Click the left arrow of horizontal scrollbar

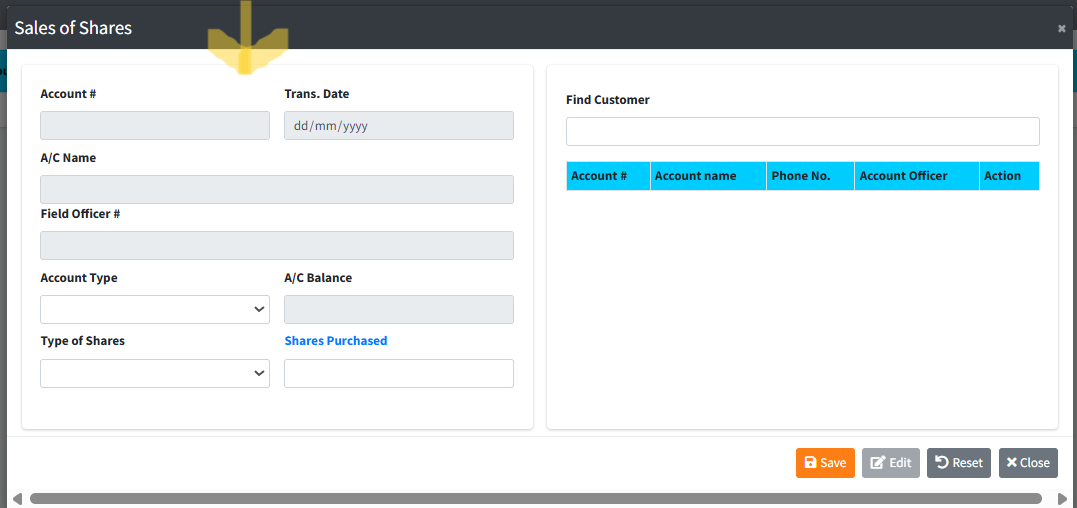tap(17, 498)
